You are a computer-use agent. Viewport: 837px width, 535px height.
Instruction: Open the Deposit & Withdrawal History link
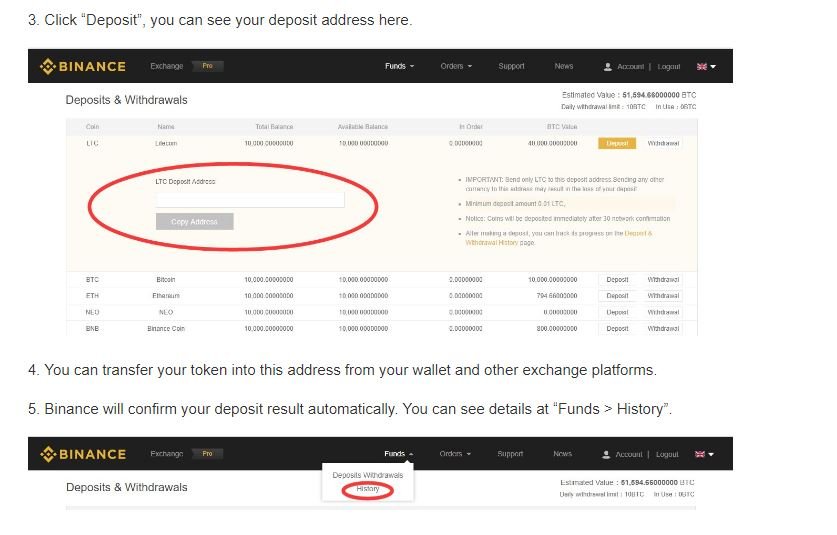tap(559, 238)
